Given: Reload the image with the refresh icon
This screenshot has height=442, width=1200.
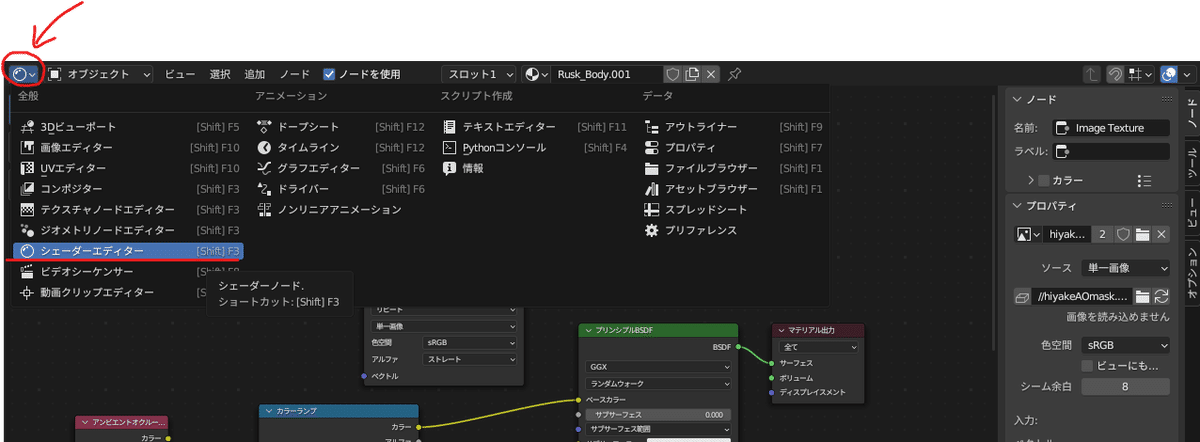Looking at the screenshot, I should coord(1161,297).
